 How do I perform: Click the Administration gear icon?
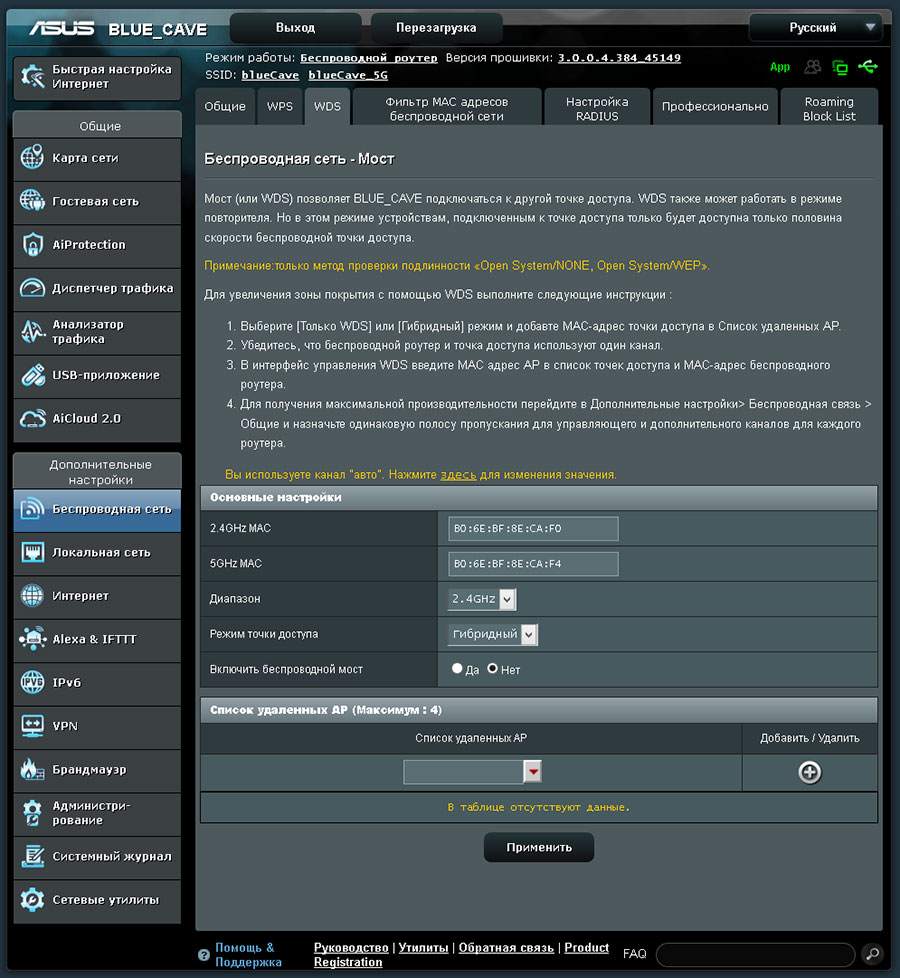32,813
